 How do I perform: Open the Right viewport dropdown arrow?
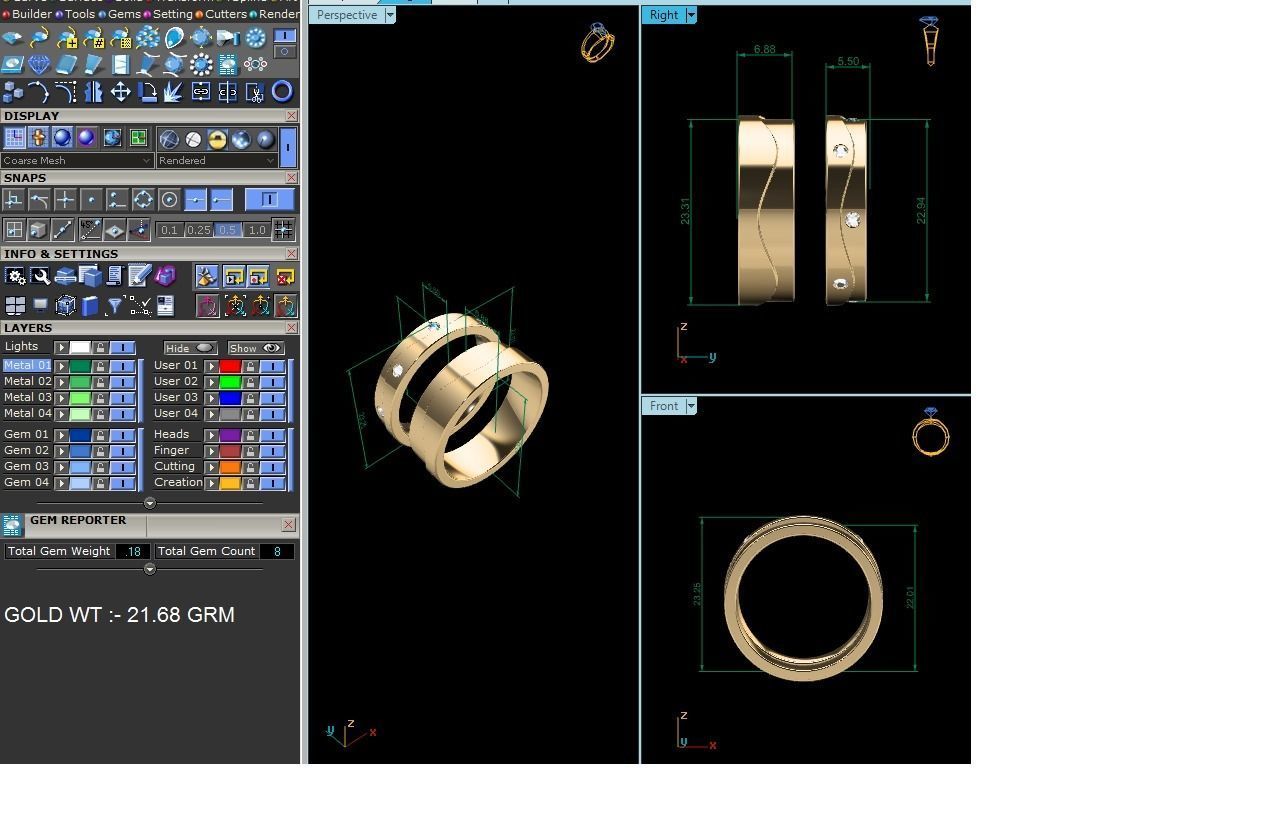click(x=691, y=15)
